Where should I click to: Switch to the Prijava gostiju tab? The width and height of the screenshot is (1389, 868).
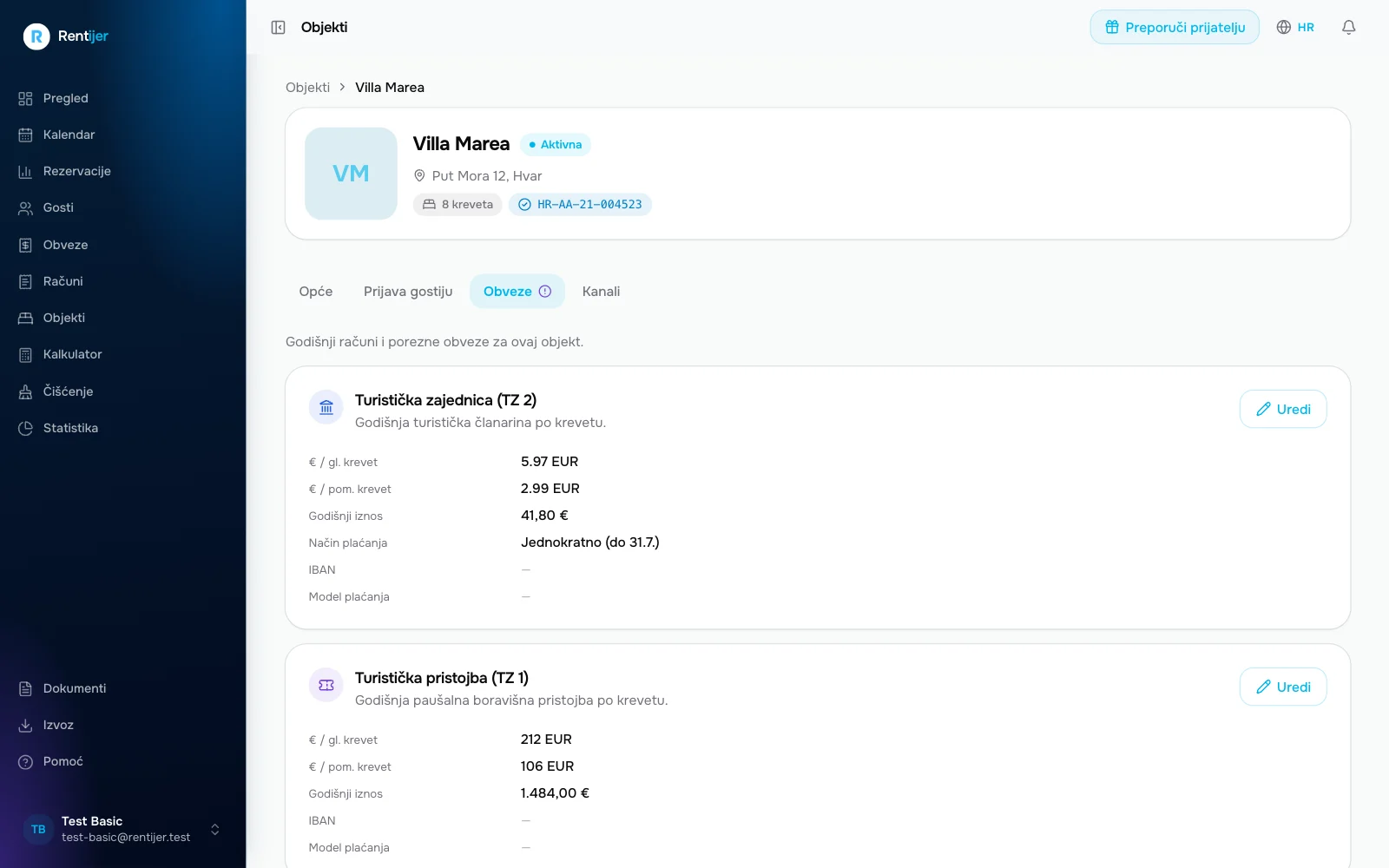click(408, 292)
